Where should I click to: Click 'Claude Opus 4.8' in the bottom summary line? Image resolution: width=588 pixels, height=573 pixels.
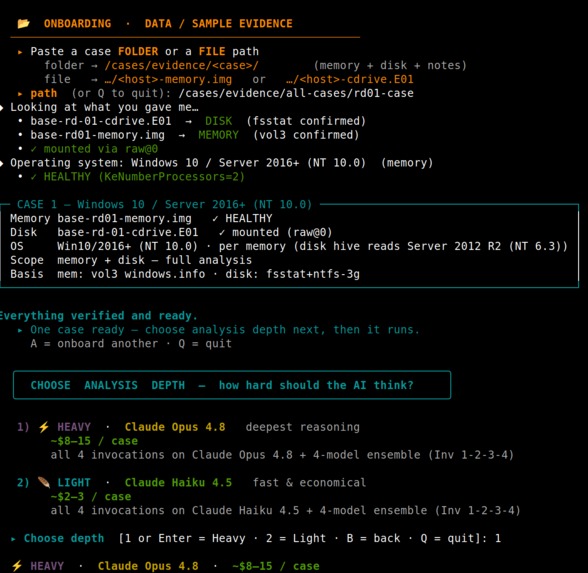tap(148, 566)
